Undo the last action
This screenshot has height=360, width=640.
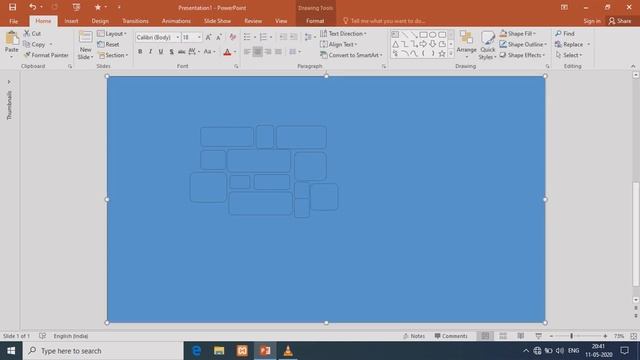[33, 7]
